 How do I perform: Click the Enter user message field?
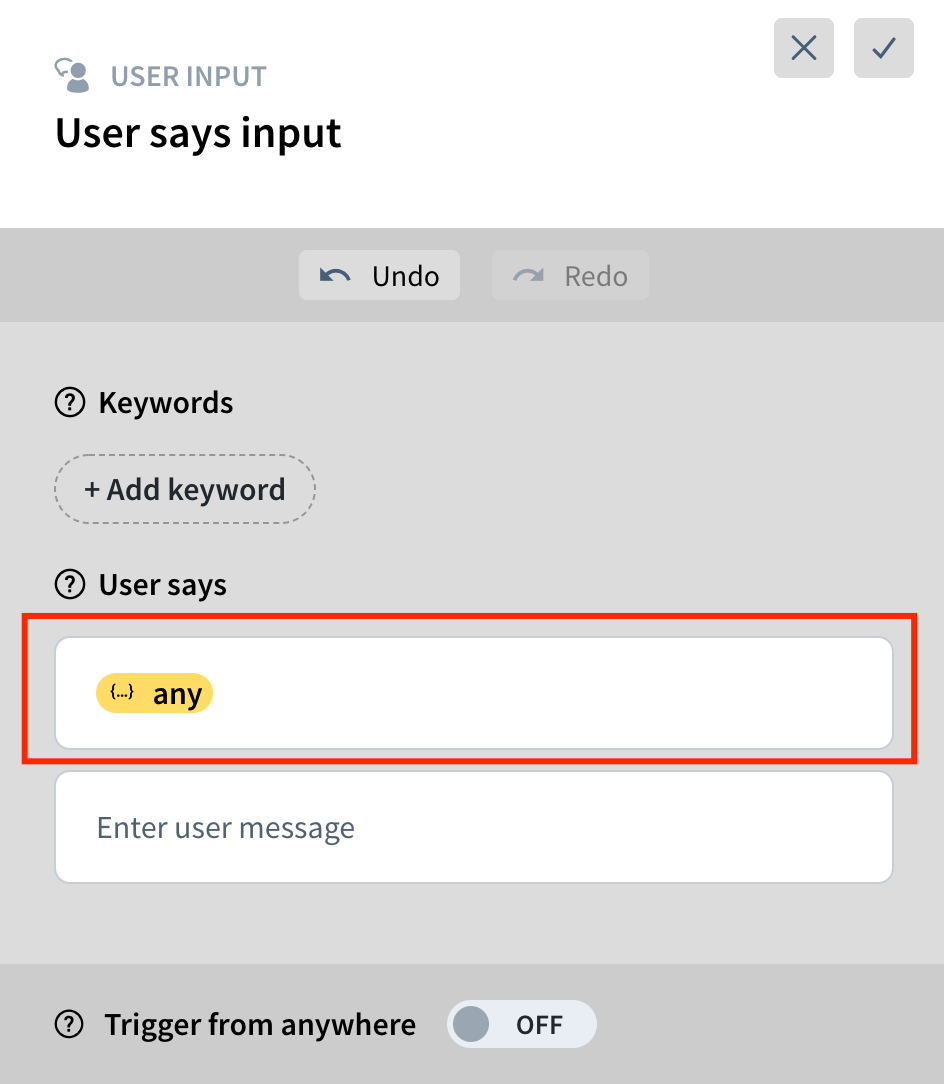click(474, 827)
